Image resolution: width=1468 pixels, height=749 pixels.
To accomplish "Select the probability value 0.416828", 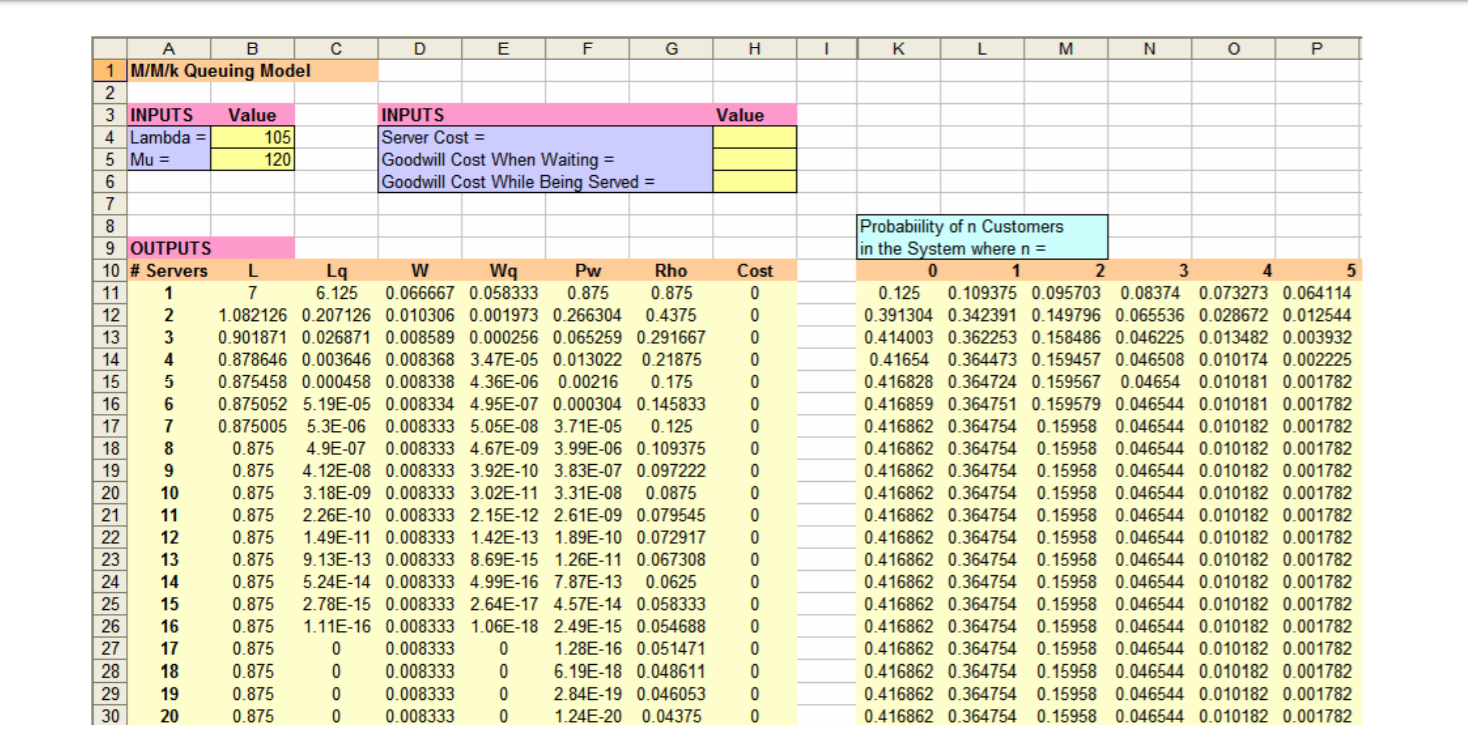I will pos(898,381).
